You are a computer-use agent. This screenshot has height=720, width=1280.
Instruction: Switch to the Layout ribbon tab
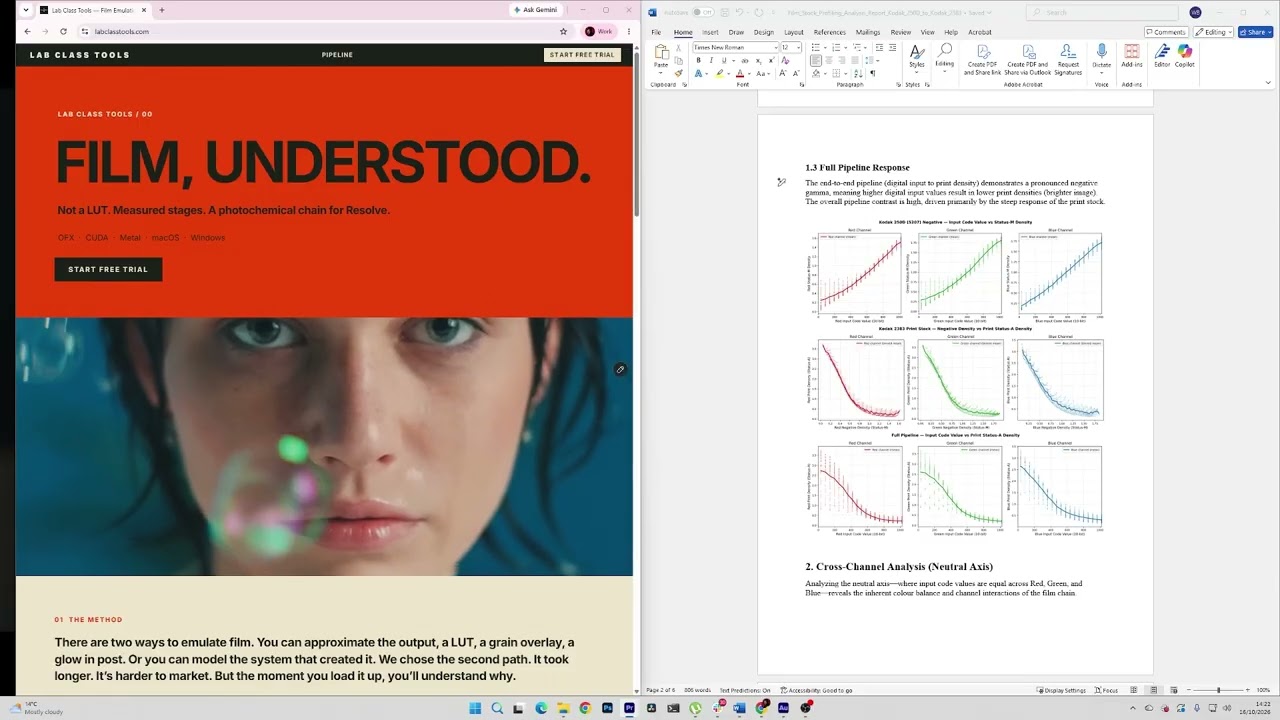coord(793,32)
